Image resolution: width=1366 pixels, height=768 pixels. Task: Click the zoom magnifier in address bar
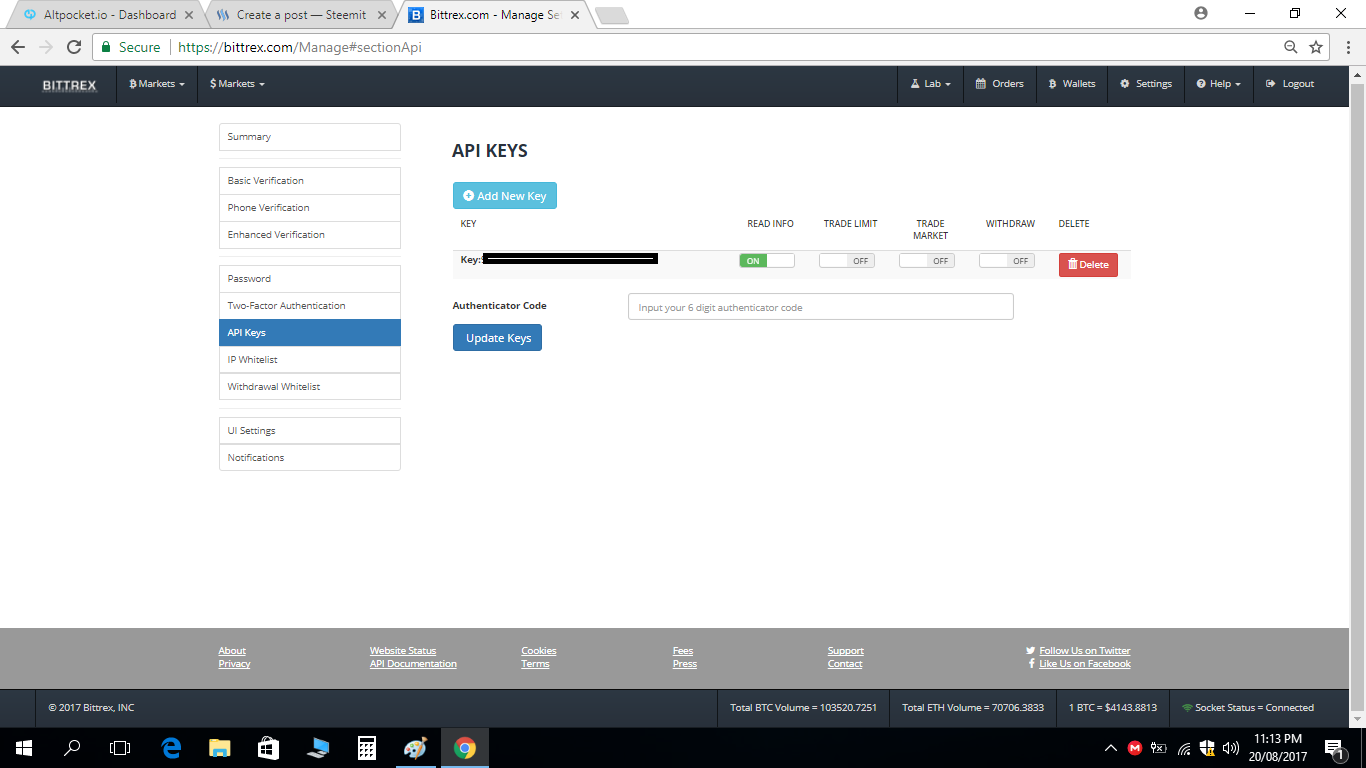click(x=1291, y=47)
